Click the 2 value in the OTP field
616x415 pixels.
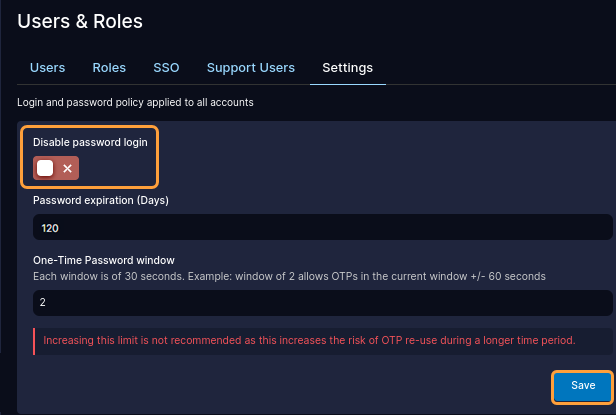[43, 302]
